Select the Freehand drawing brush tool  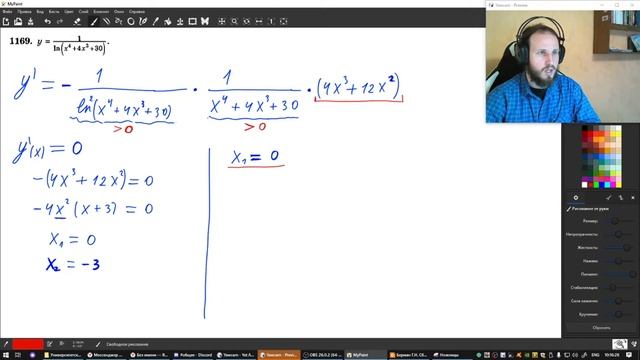(x=94, y=21)
